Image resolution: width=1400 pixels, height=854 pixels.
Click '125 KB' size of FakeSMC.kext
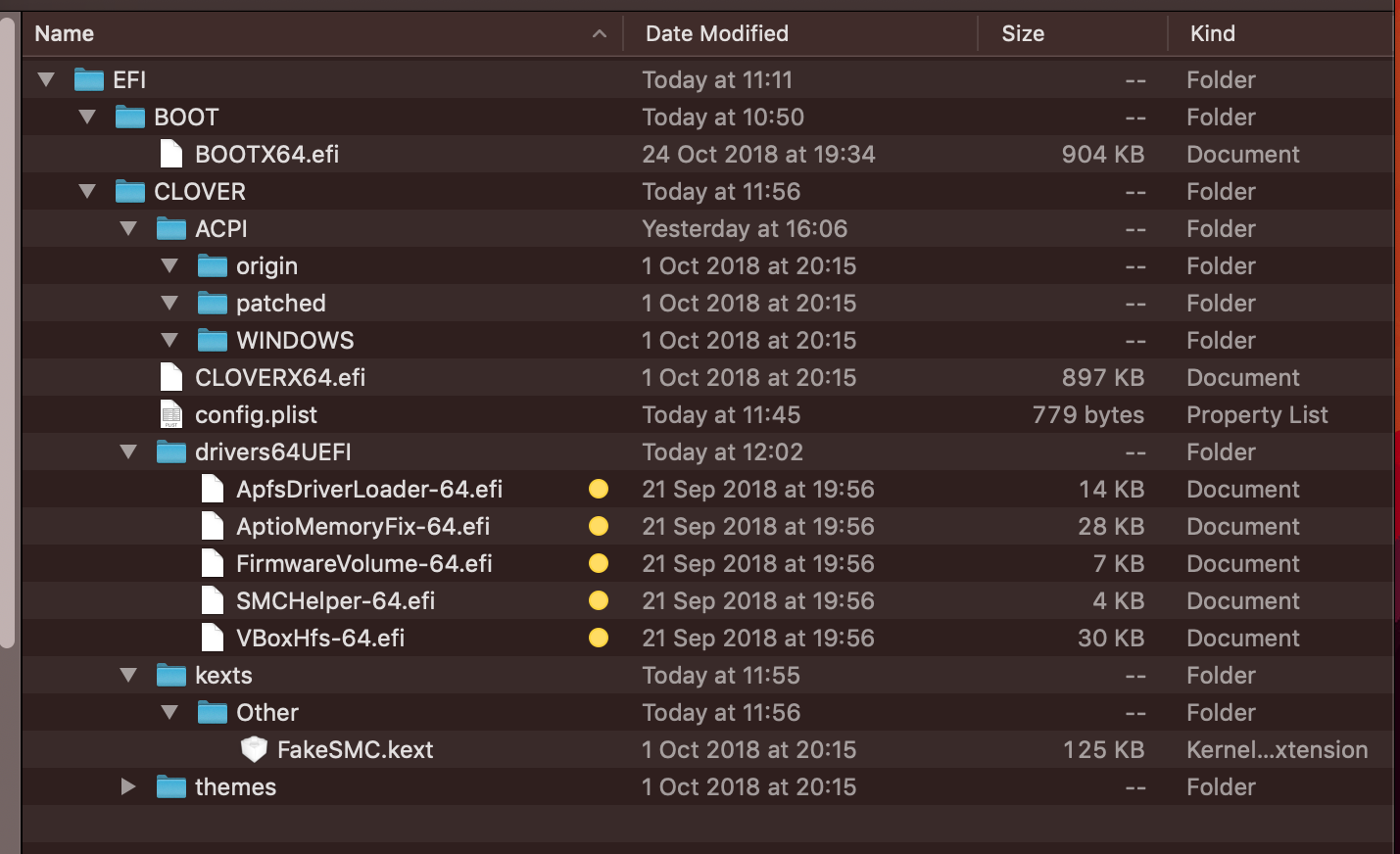1104,749
